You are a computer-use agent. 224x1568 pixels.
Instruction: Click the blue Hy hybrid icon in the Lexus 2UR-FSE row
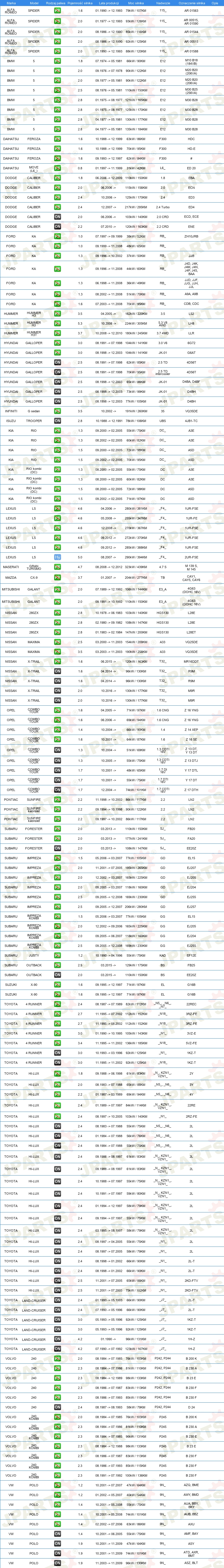57,558
